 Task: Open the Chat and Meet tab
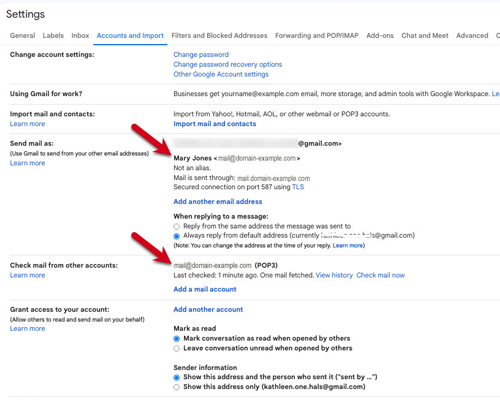coord(425,36)
